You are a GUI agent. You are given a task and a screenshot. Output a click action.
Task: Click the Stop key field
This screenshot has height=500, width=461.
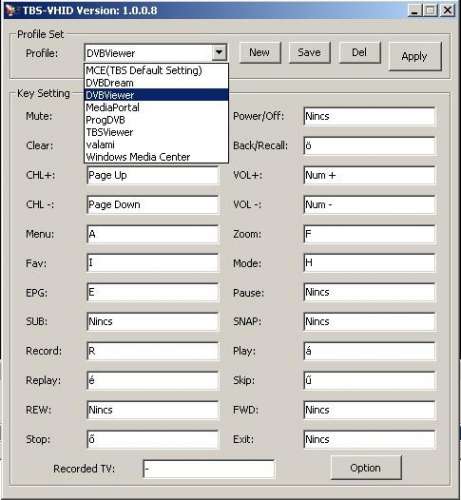[x=153, y=439]
